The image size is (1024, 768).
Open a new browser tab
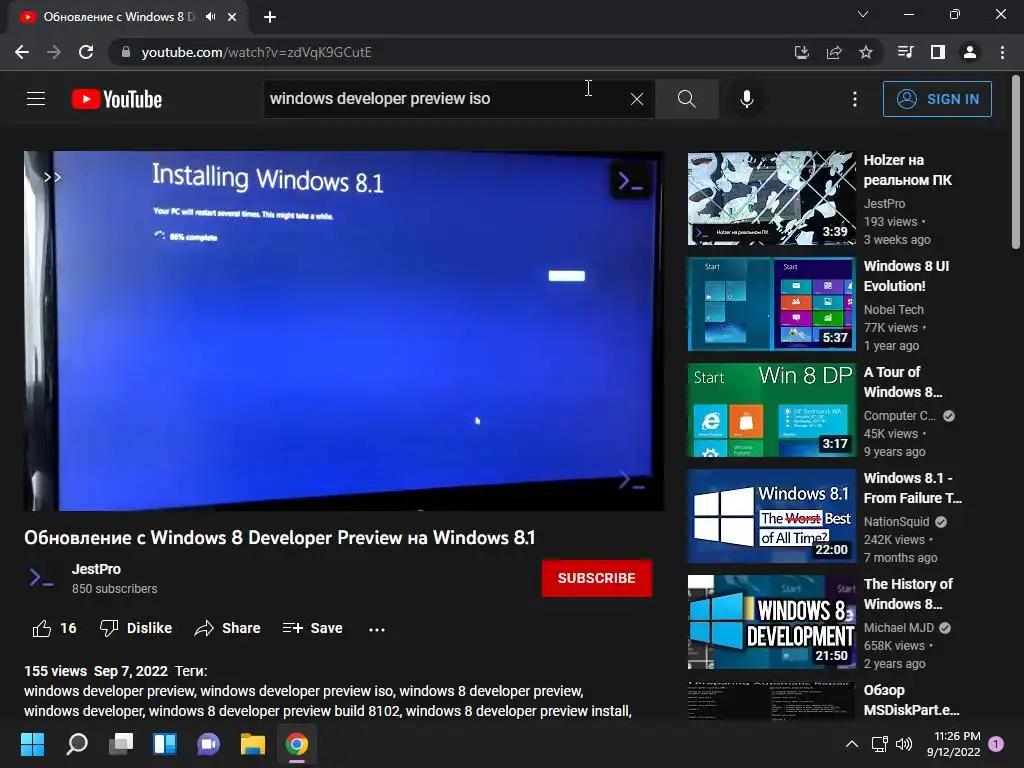(x=270, y=17)
